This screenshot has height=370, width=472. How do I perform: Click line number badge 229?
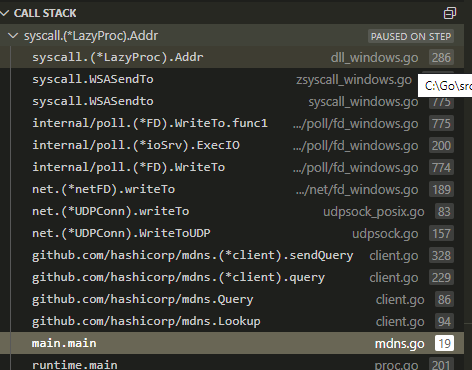441,277
